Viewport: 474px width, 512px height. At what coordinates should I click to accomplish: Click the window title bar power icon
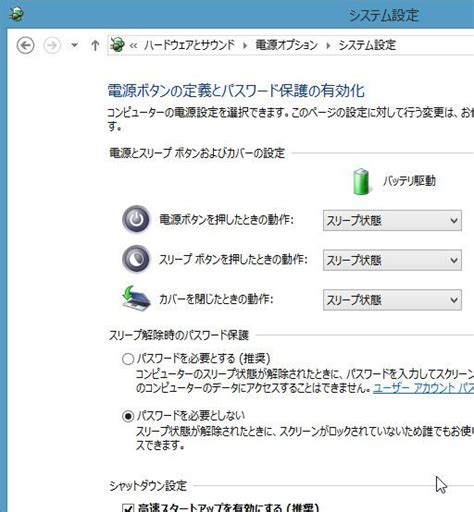click(x=16, y=14)
